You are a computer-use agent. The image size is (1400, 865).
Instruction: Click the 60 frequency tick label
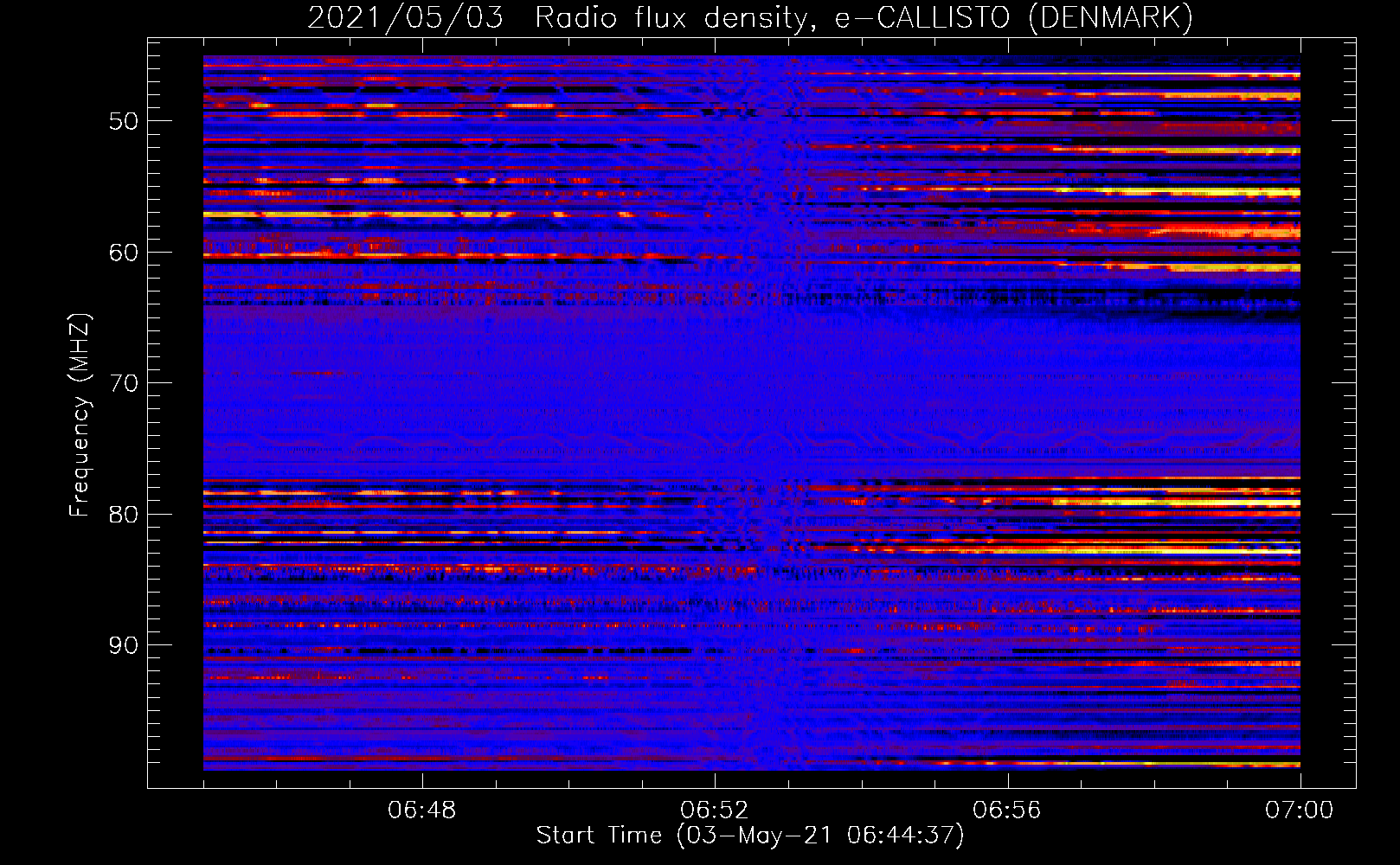[x=124, y=253]
